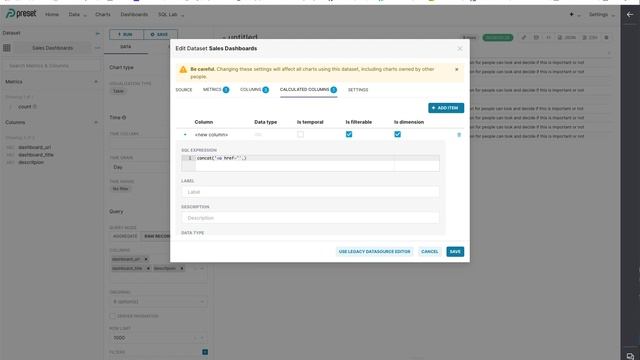
Task: Click the <new column> name to edit
Action: [211, 135]
